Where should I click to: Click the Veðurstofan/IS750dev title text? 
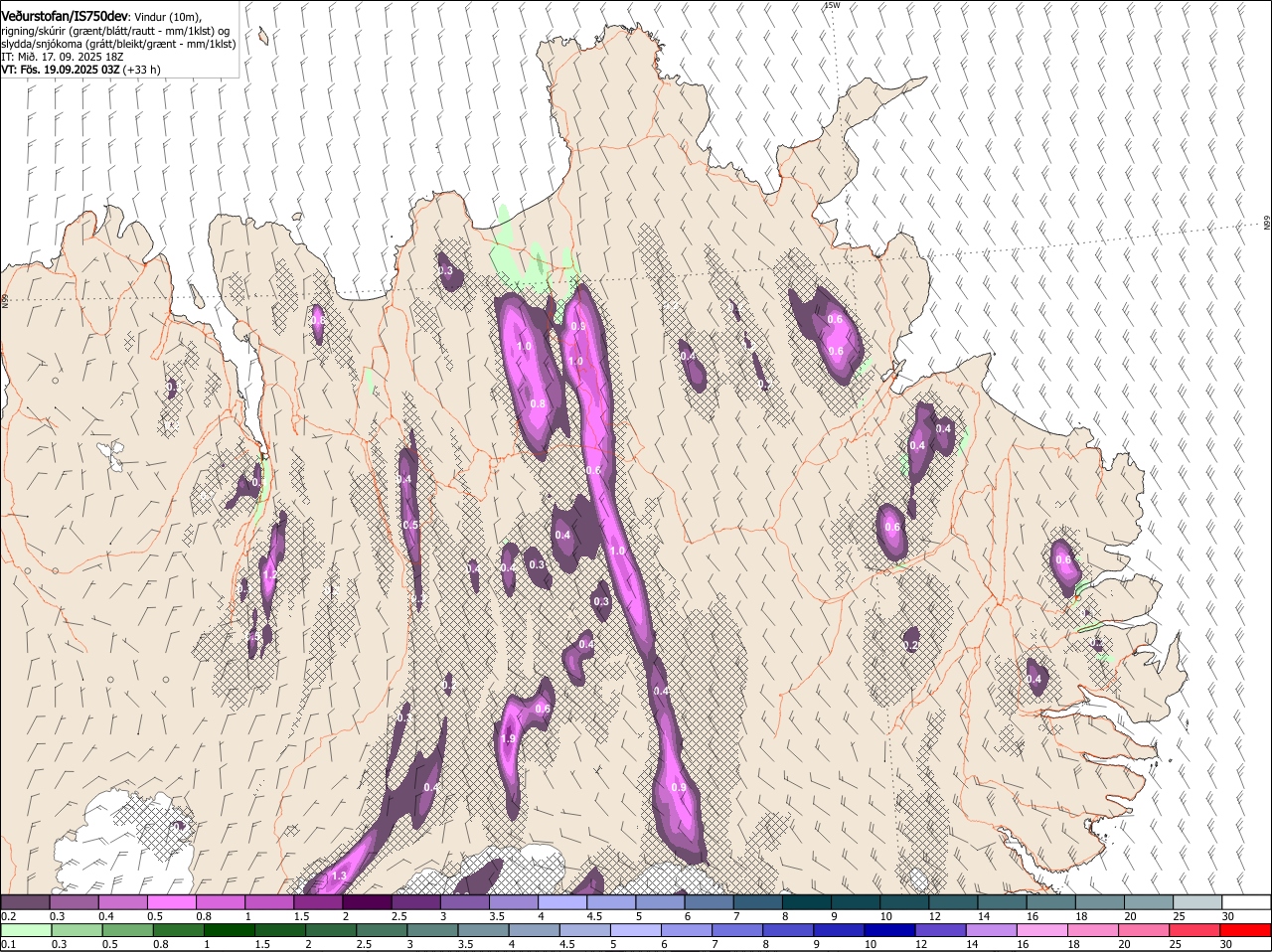click(x=64, y=16)
